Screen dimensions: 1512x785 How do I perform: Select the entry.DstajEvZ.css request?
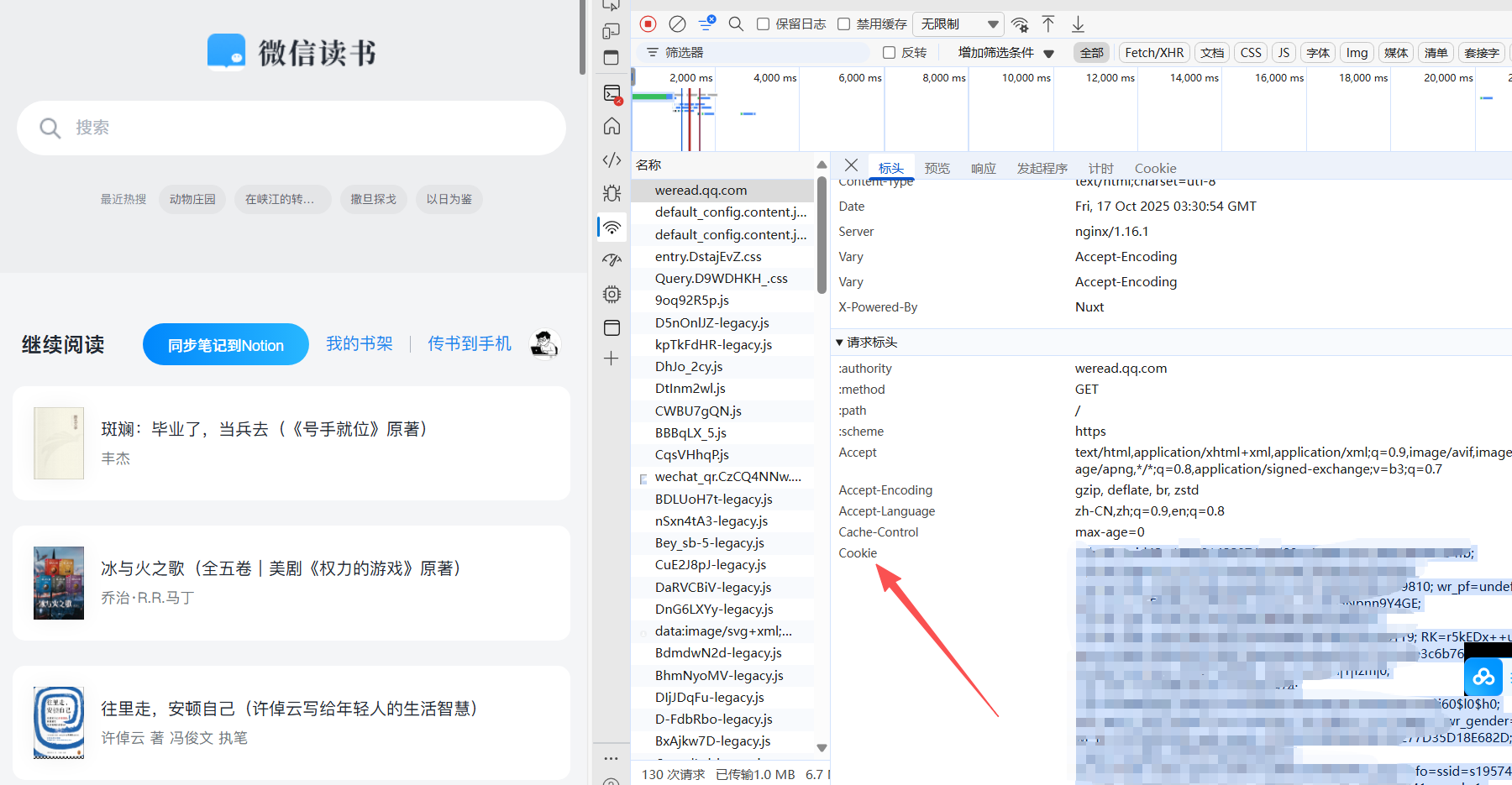pos(723,256)
